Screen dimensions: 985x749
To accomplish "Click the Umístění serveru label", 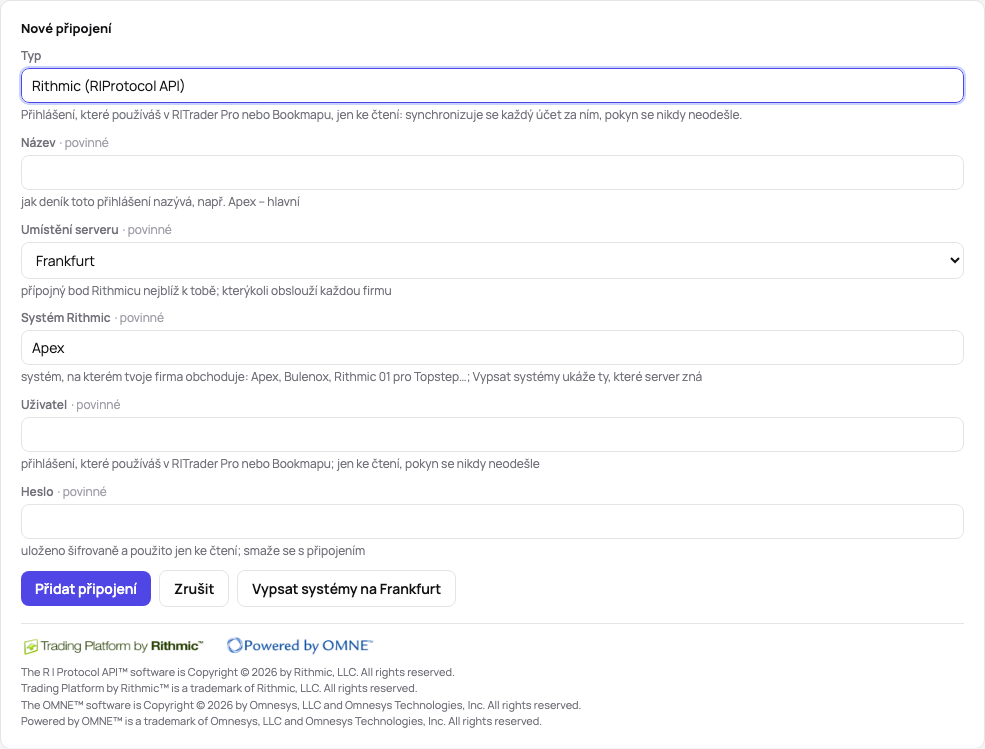I will [x=70, y=229].
